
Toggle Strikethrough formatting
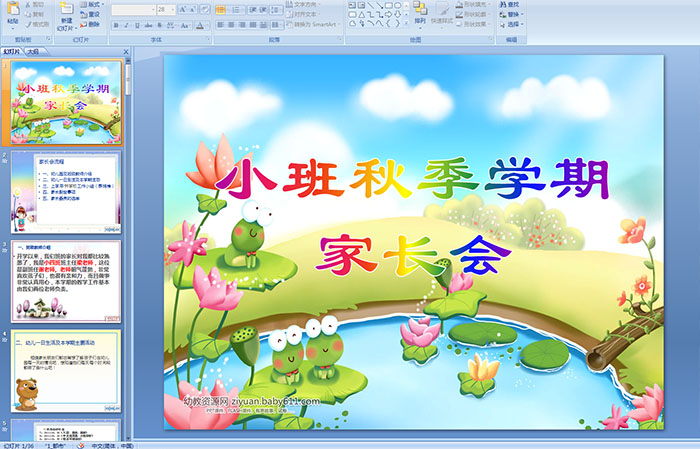click(x=148, y=25)
